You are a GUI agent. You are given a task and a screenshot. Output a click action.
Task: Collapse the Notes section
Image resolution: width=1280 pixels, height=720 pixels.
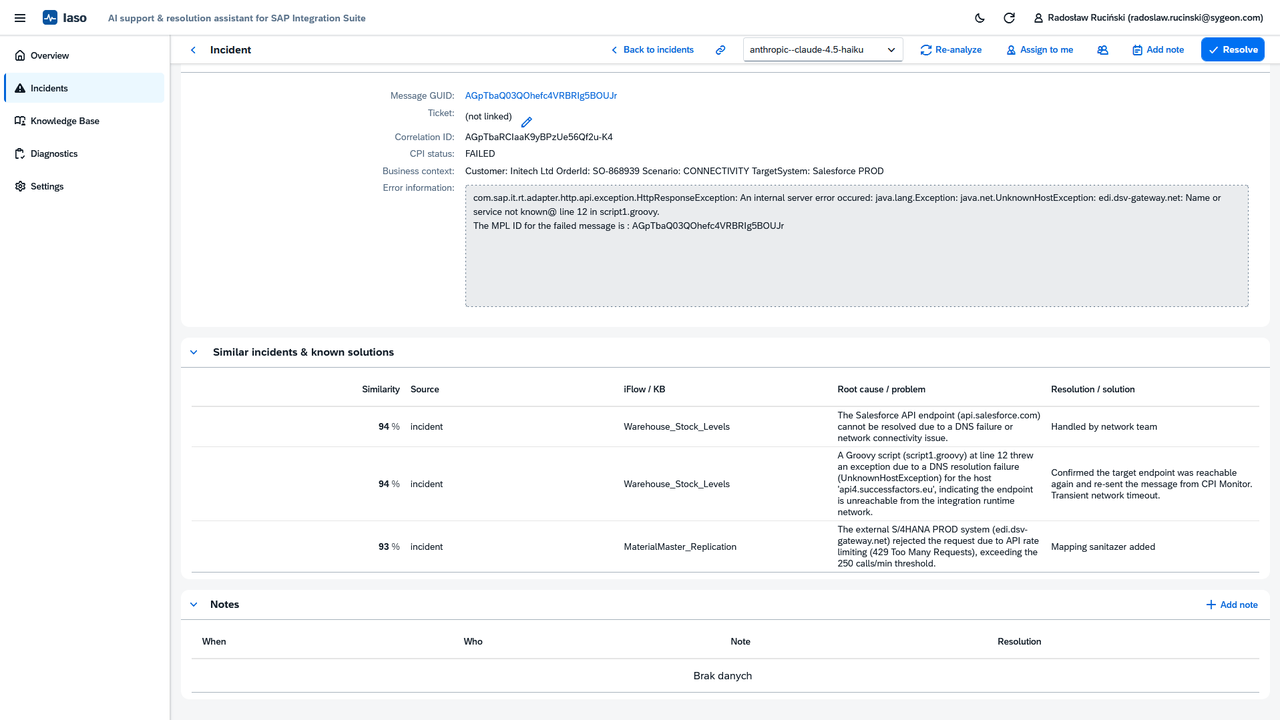pyautogui.click(x=194, y=604)
